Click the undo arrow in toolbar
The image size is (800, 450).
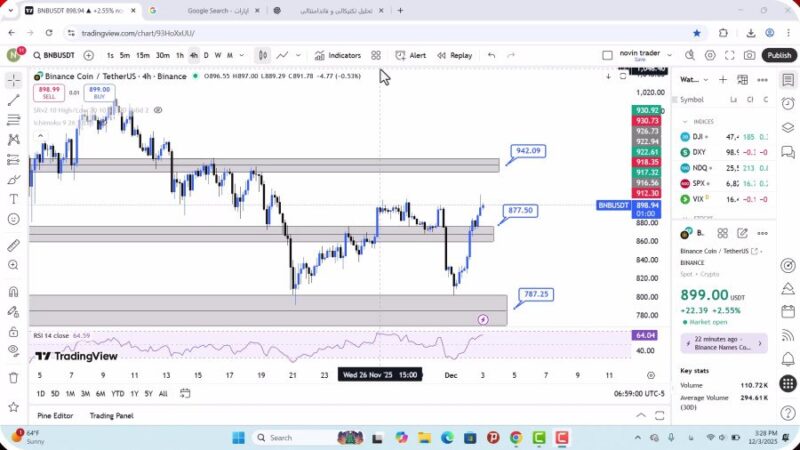coord(491,55)
